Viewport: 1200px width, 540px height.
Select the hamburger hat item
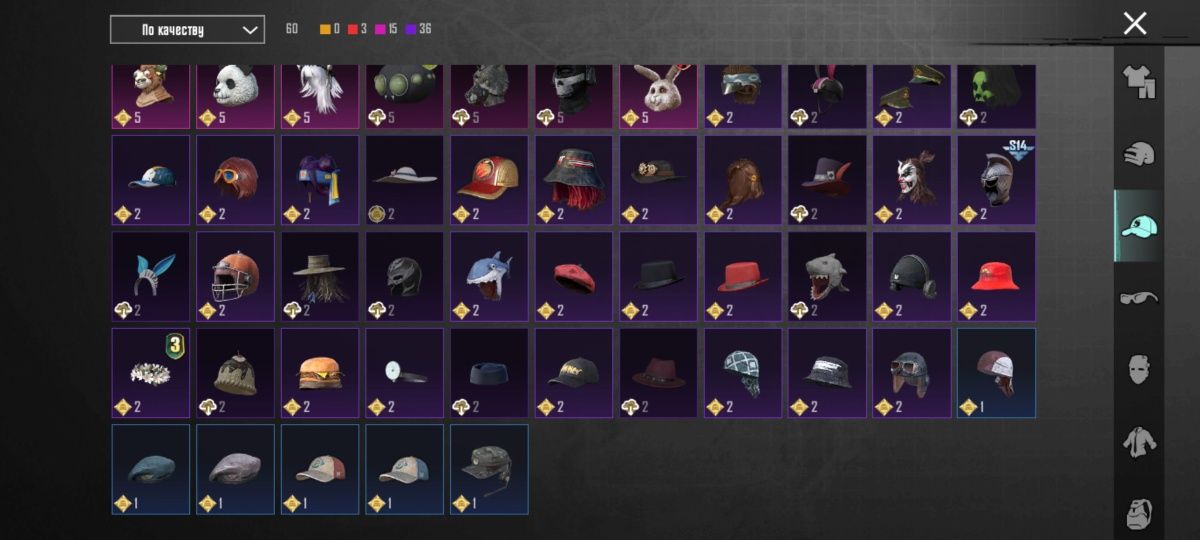[320, 372]
